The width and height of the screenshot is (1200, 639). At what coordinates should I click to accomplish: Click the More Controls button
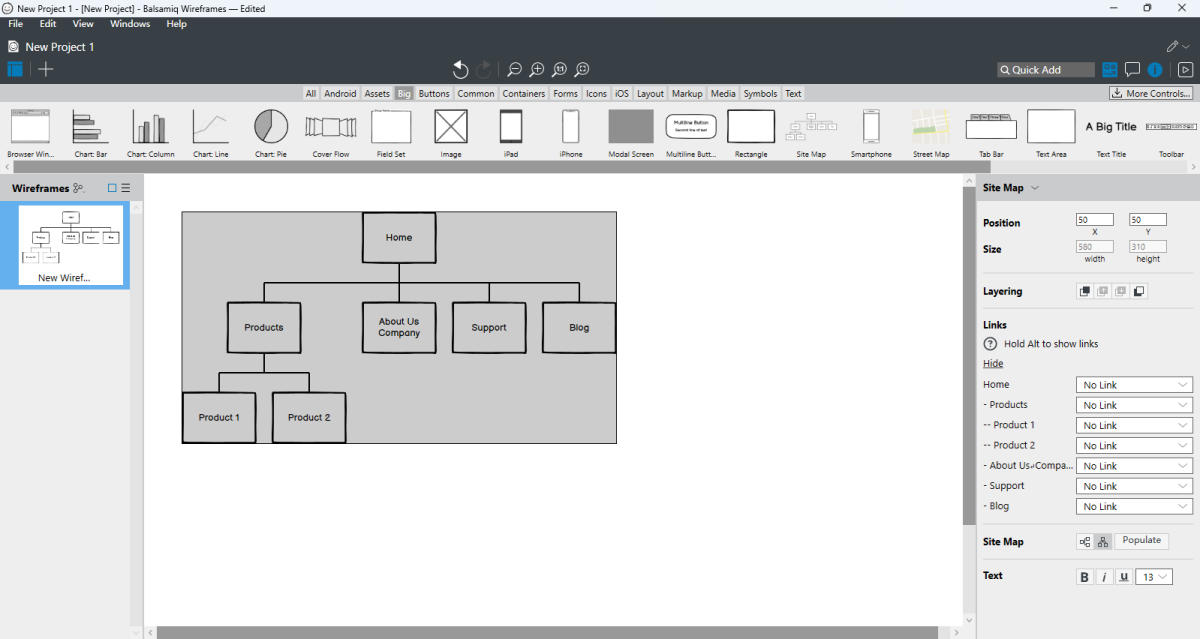[x=1151, y=94]
